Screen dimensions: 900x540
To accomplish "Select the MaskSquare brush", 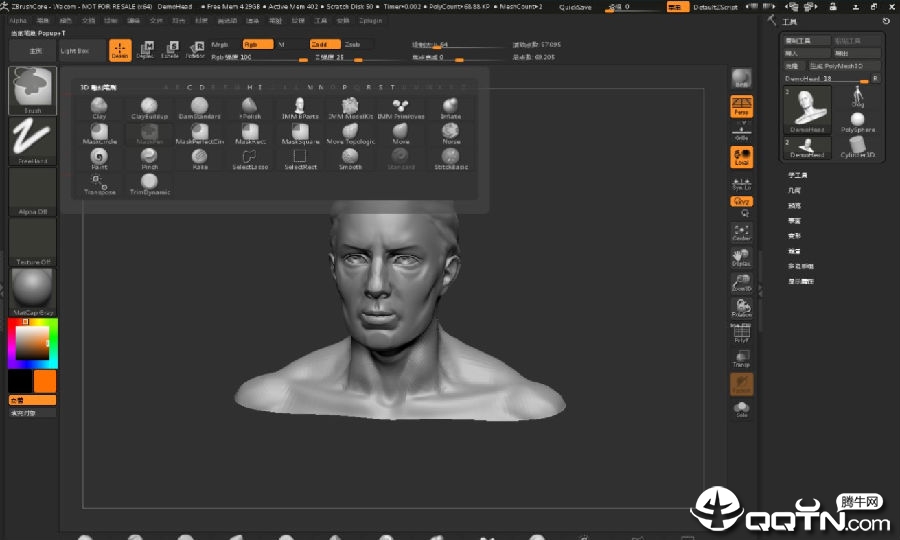I will (x=300, y=133).
